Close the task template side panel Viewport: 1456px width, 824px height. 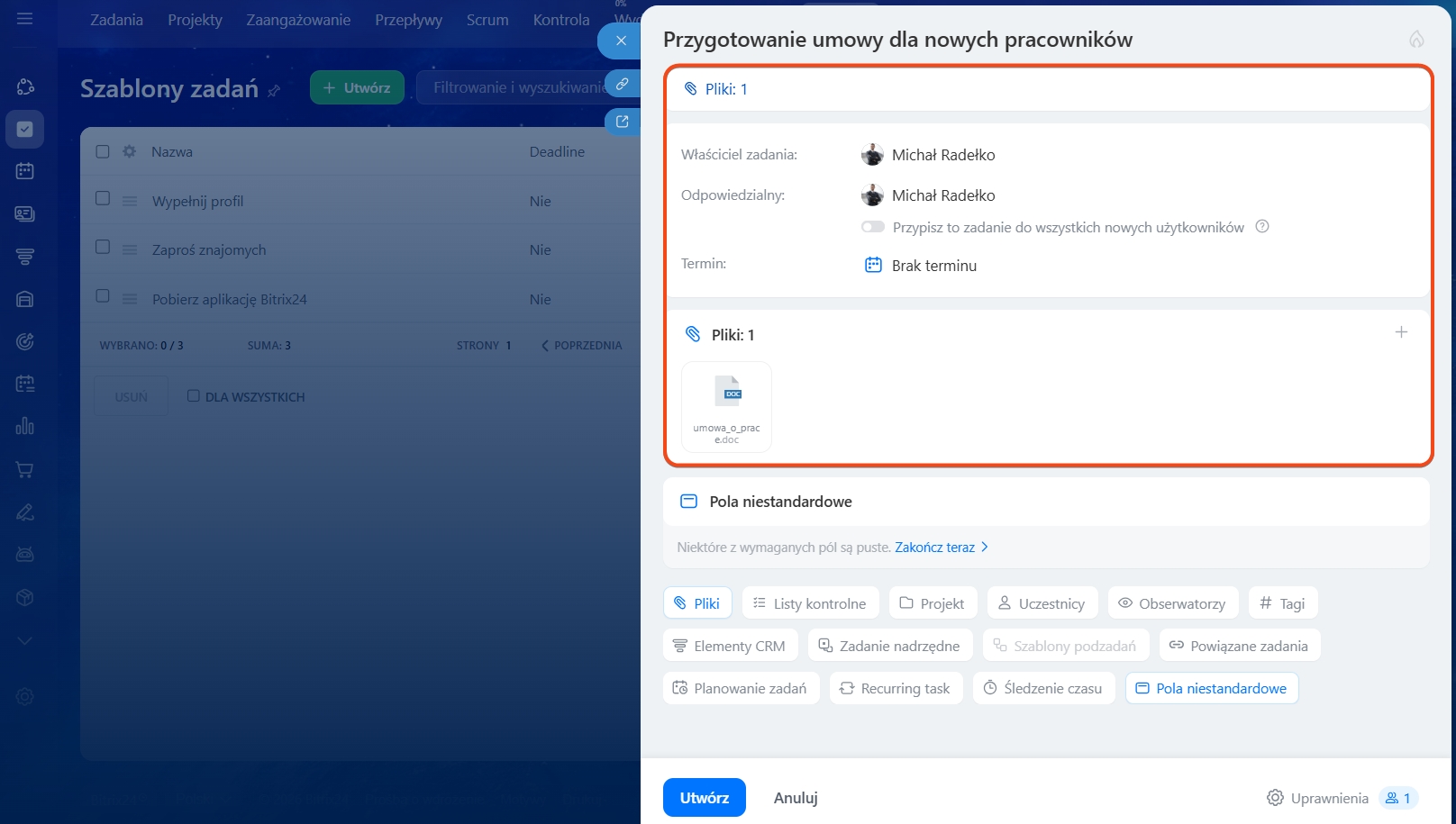[621, 41]
